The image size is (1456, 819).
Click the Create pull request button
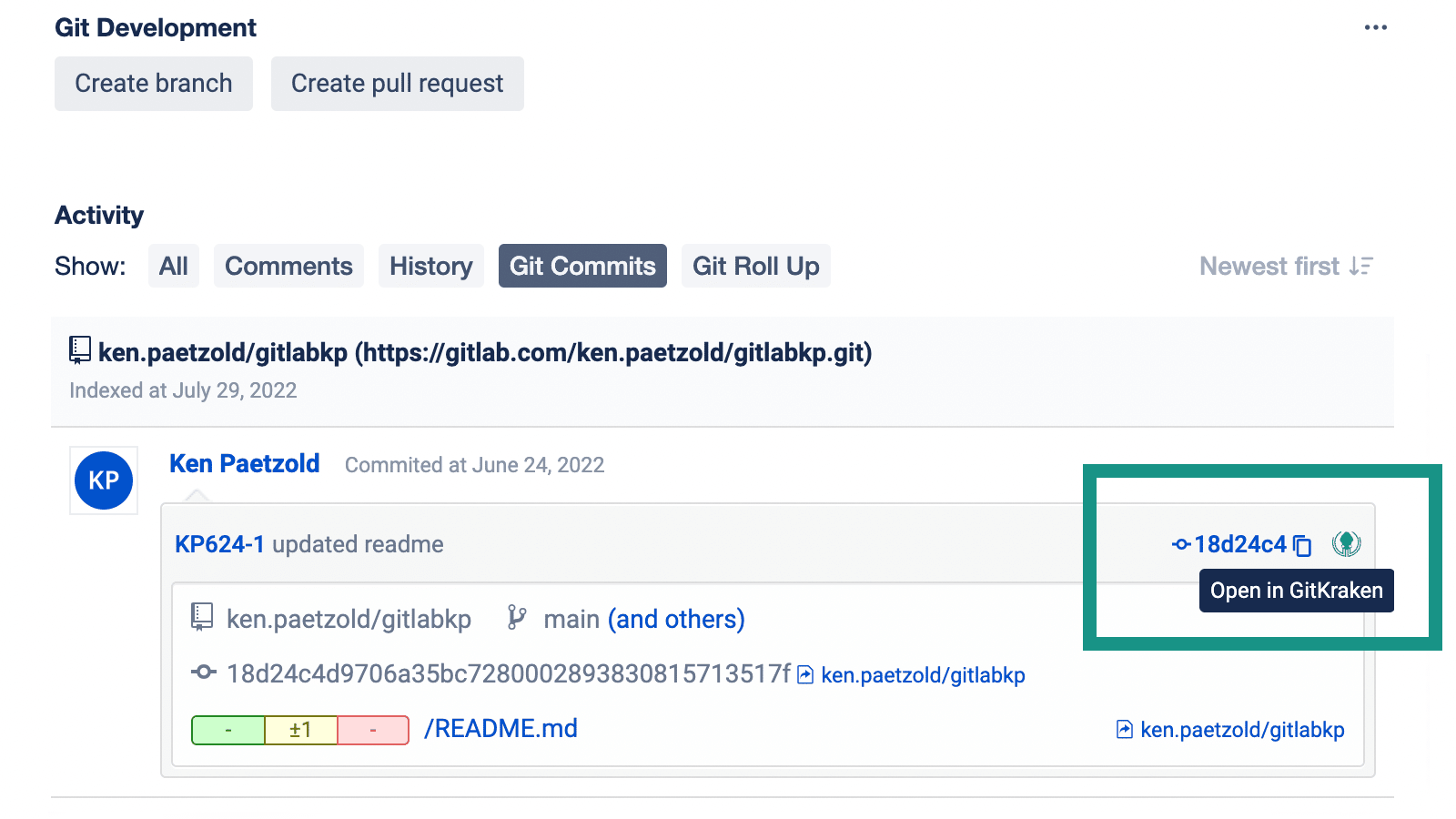(x=398, y=84)
